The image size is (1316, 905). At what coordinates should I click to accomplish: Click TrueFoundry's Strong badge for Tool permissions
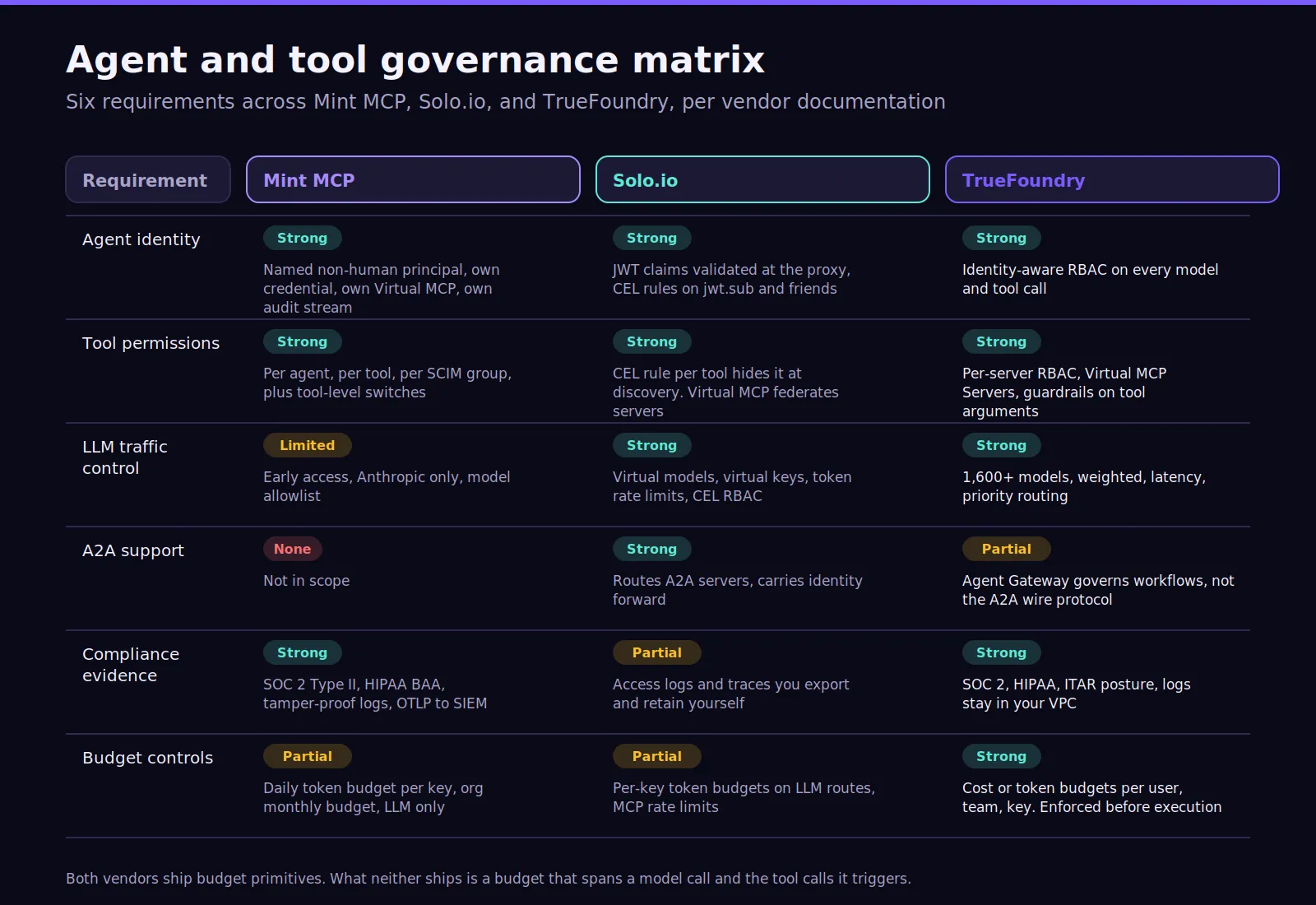(x=1002, y=341)
